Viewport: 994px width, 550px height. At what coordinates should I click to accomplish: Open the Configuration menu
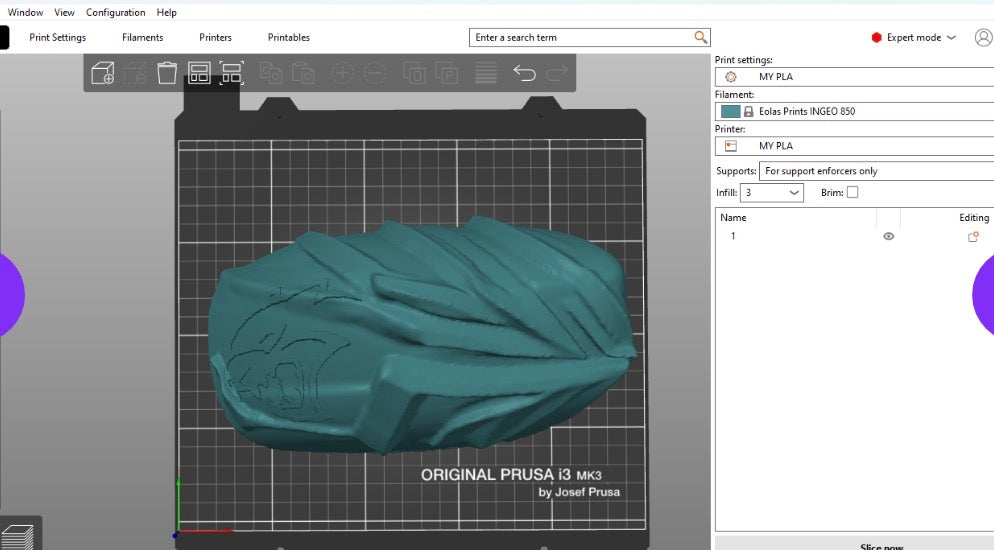tap(115, 12)
